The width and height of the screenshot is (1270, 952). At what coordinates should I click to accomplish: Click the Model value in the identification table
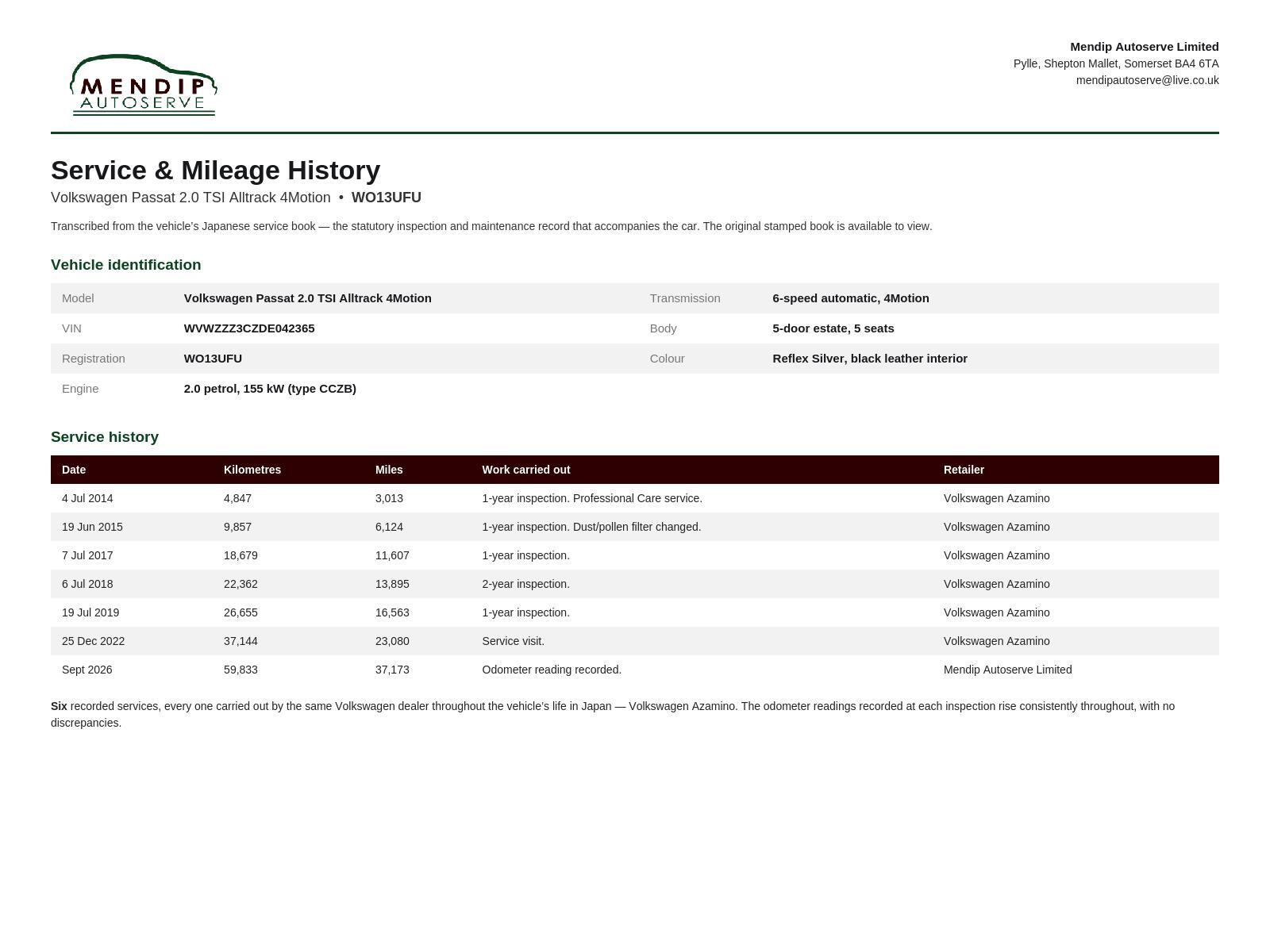click(x=308, y=298)
